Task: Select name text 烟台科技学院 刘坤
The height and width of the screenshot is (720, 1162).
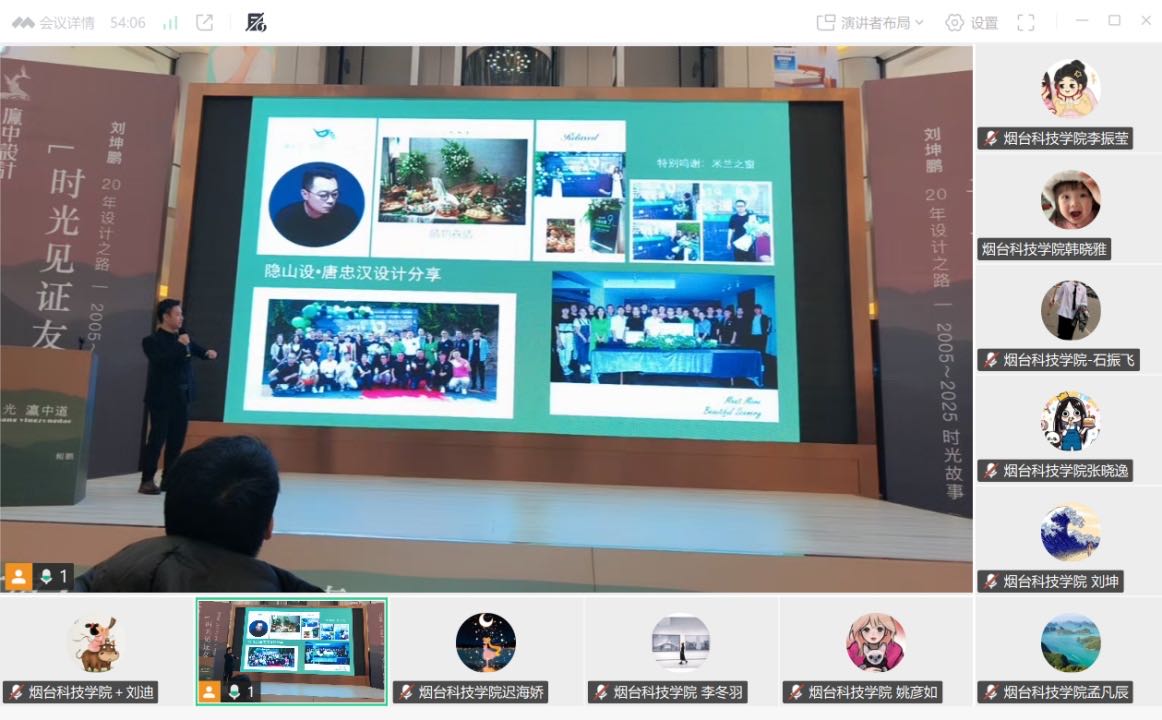Action: coord(1061,582)
